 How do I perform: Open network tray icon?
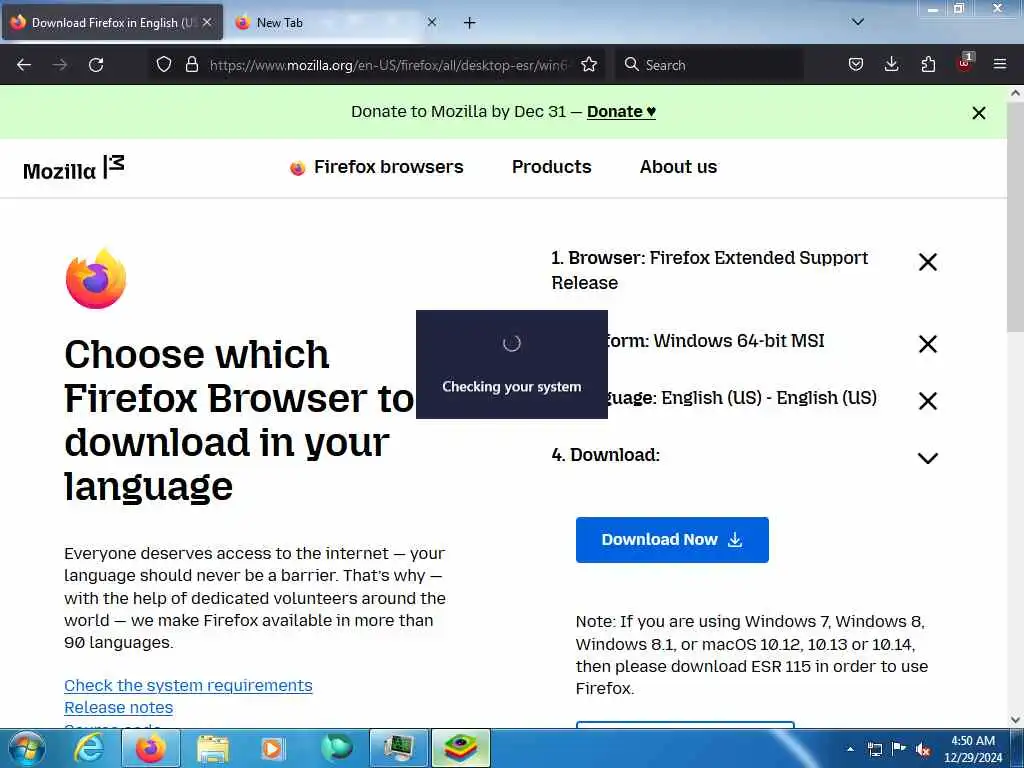[874, 749]
